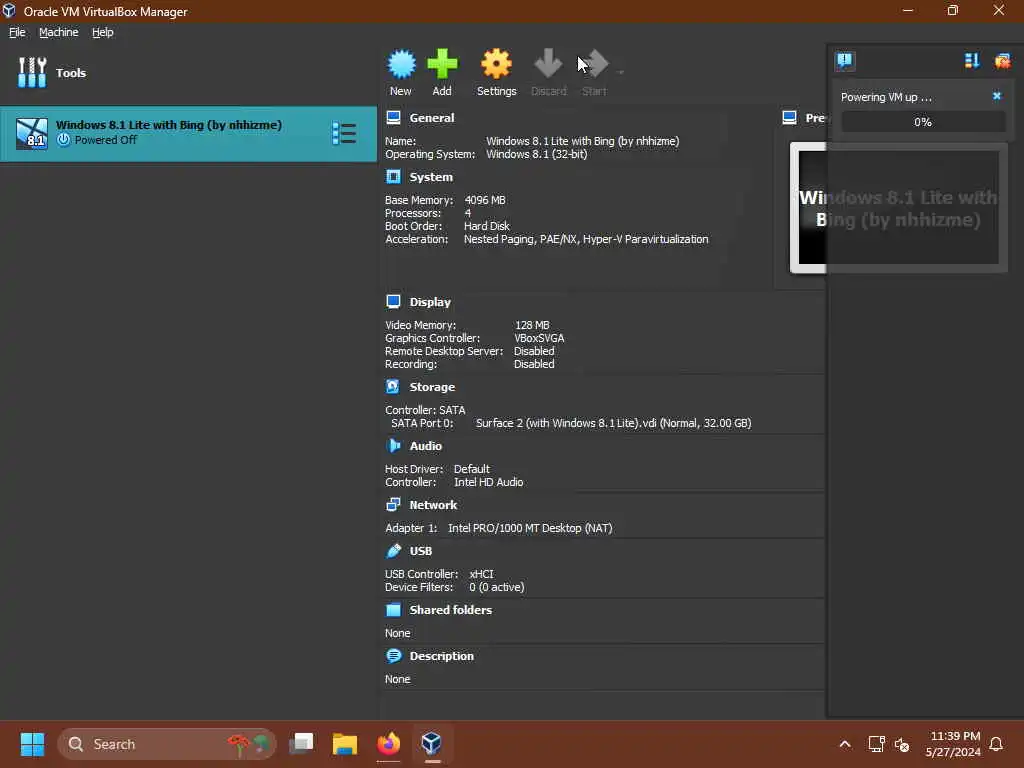Click the Powering VM up progress bar
The image size is (1024, 768).
point(923,122)
